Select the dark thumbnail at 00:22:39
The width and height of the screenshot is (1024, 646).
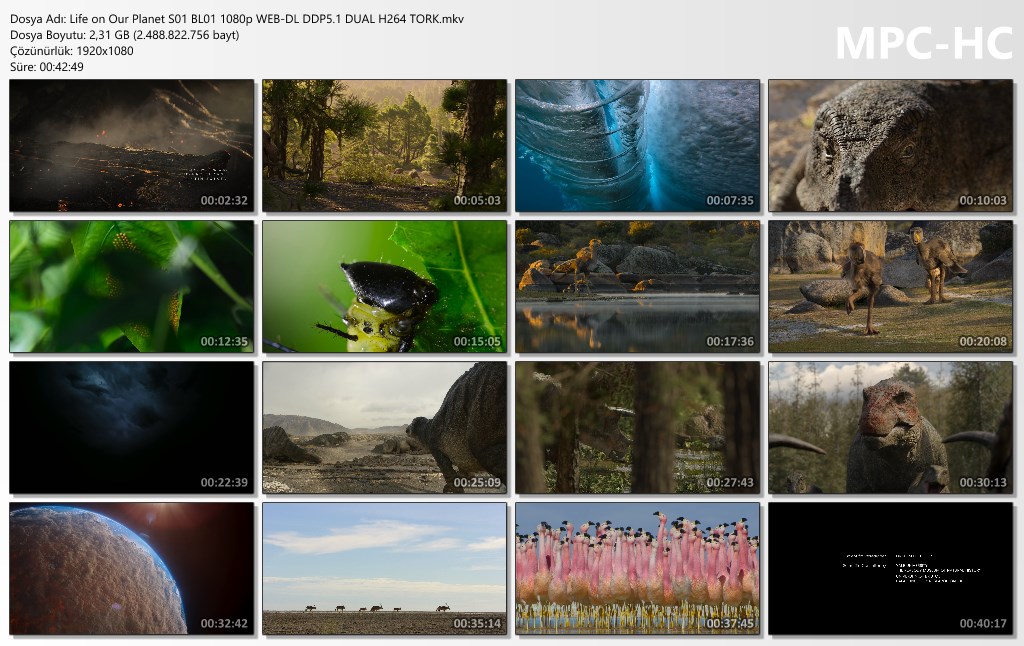tap(131, 428)
